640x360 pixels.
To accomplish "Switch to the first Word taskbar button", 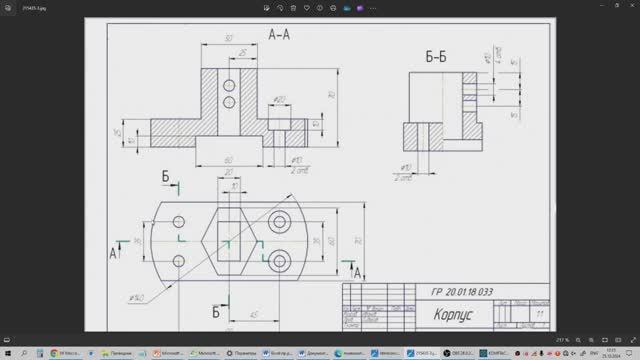I will coord(278,353).
